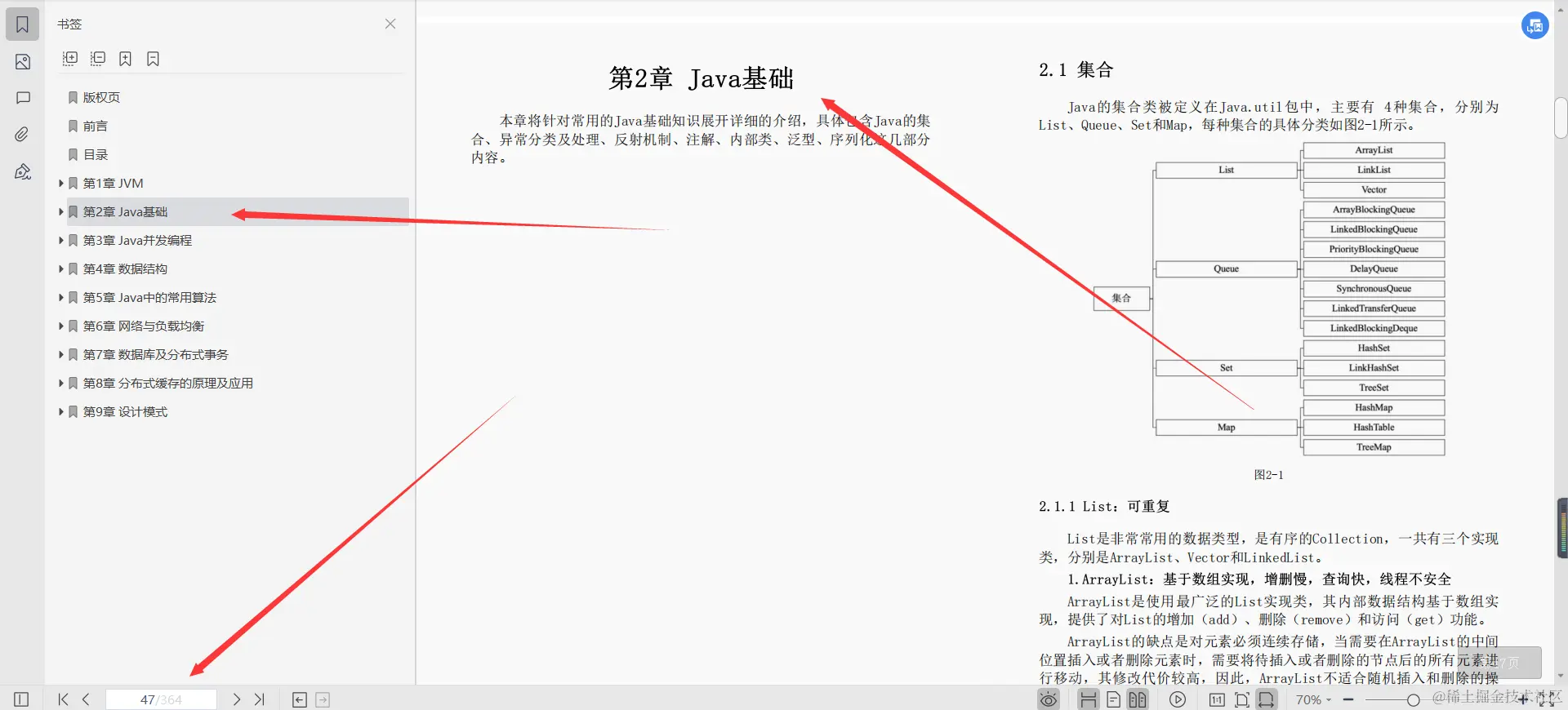Select the 第7章 数据库及分布式事务 bookmark text
The image size is (1568, 710).
(x=155, y=354)
